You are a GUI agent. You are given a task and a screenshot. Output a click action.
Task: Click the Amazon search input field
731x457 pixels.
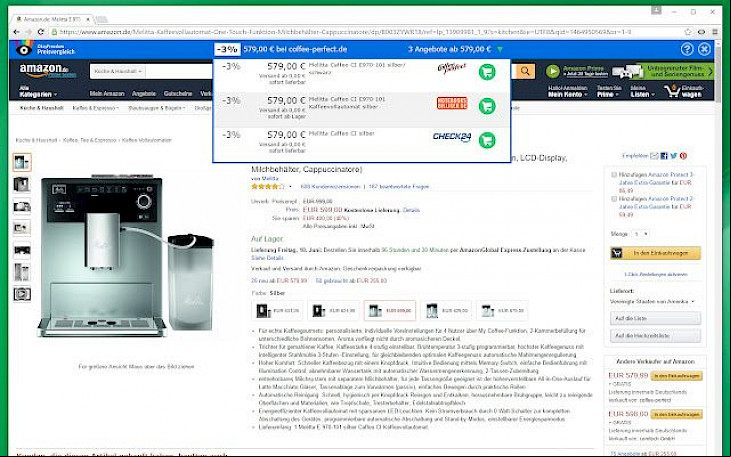(179, 71)
